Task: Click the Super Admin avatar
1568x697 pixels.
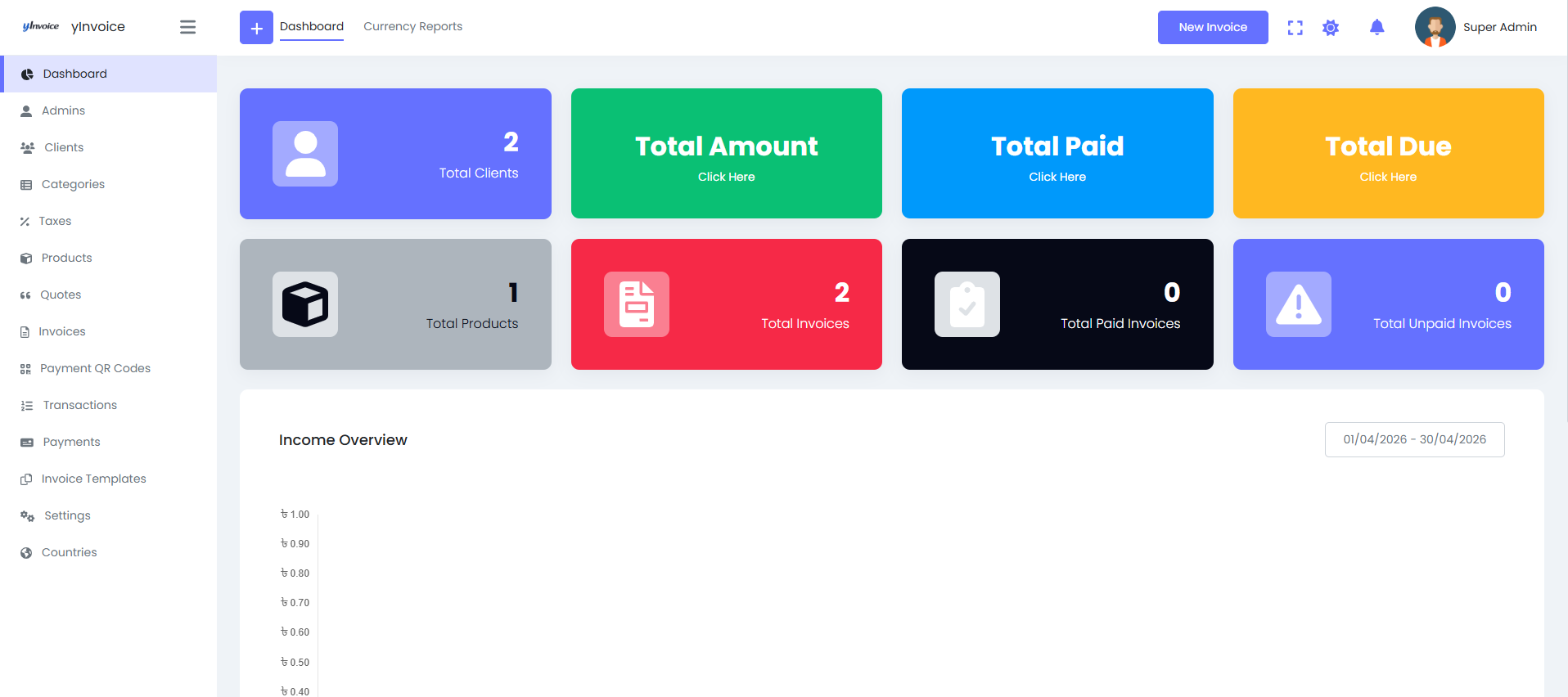Action: [1435, 27]
